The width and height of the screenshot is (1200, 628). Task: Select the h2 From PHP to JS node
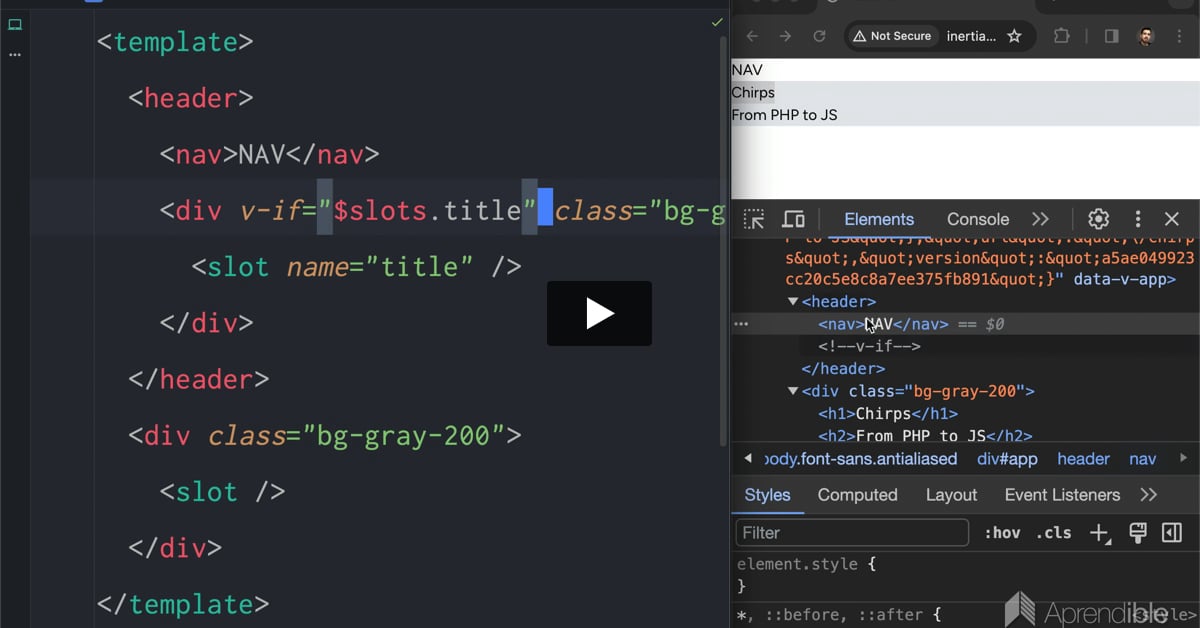[925, 435]
